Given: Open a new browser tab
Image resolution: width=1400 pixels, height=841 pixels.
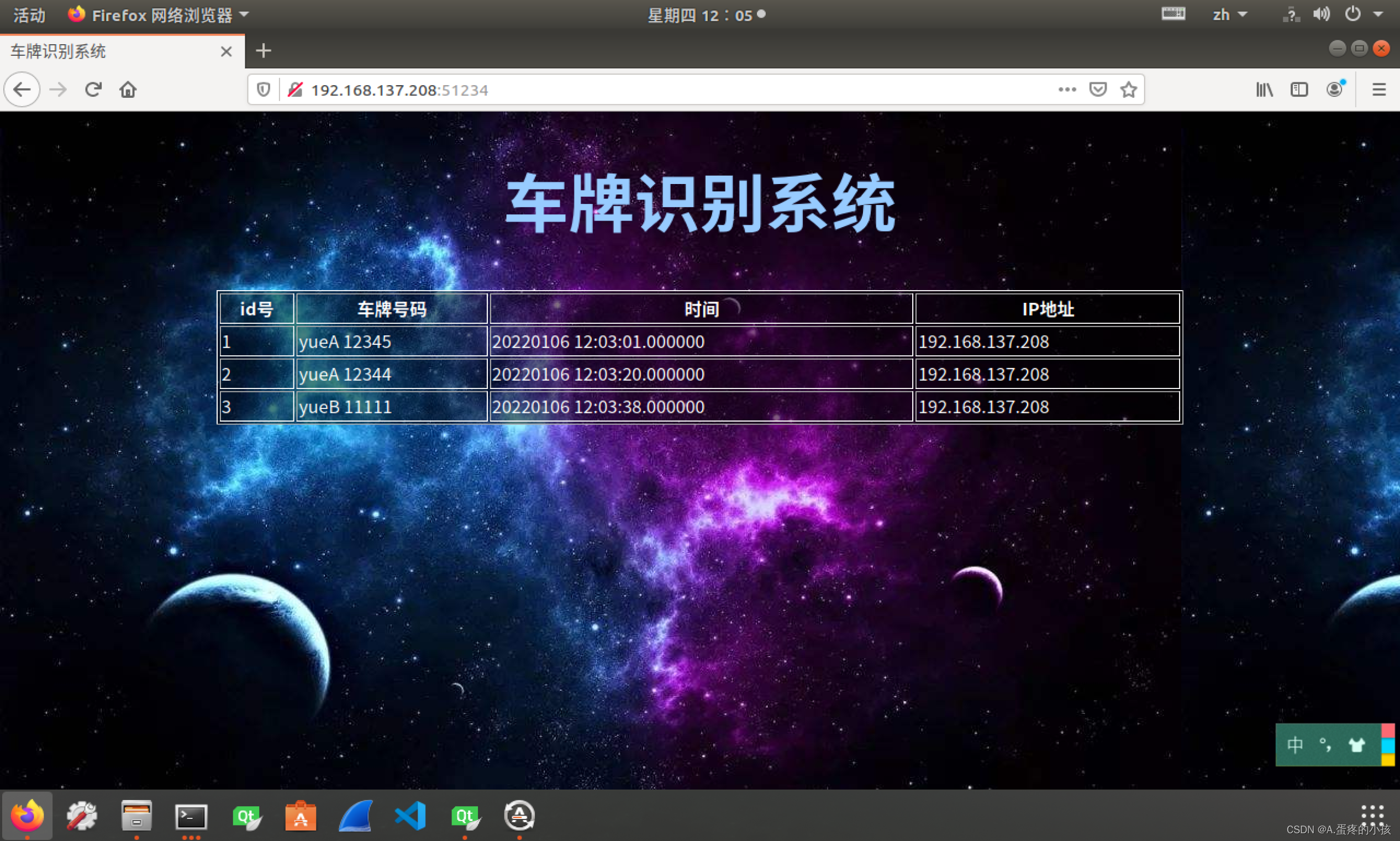Looking at the screenshot, I should point(264,51).
